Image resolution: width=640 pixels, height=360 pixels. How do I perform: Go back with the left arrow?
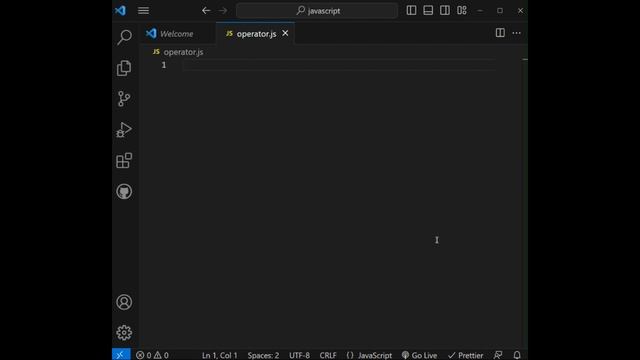[206, 11]
